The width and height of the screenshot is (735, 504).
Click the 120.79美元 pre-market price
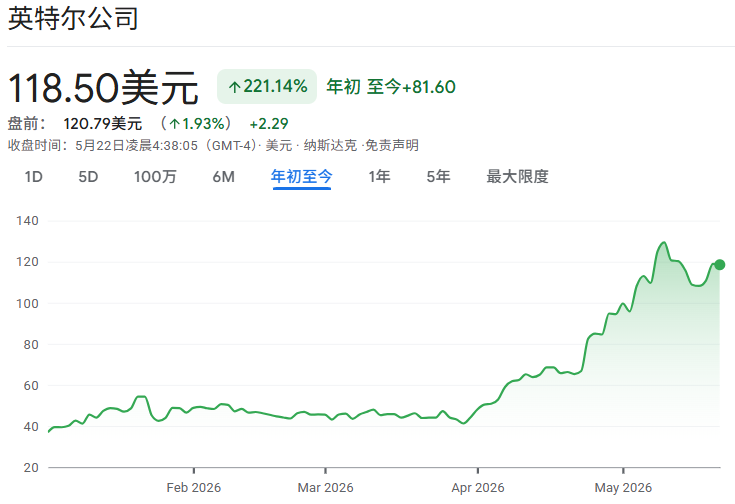tap(103, 124)
